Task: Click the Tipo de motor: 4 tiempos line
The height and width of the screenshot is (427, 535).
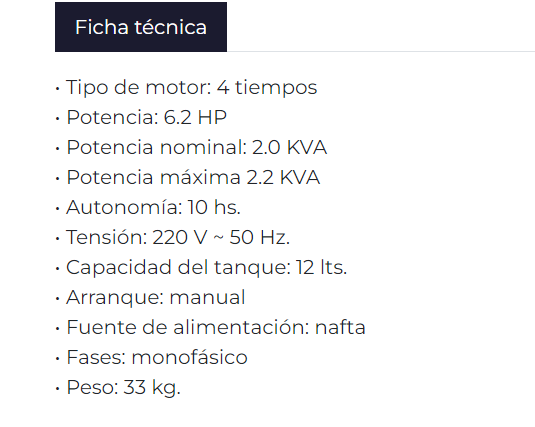Action: 192,87
